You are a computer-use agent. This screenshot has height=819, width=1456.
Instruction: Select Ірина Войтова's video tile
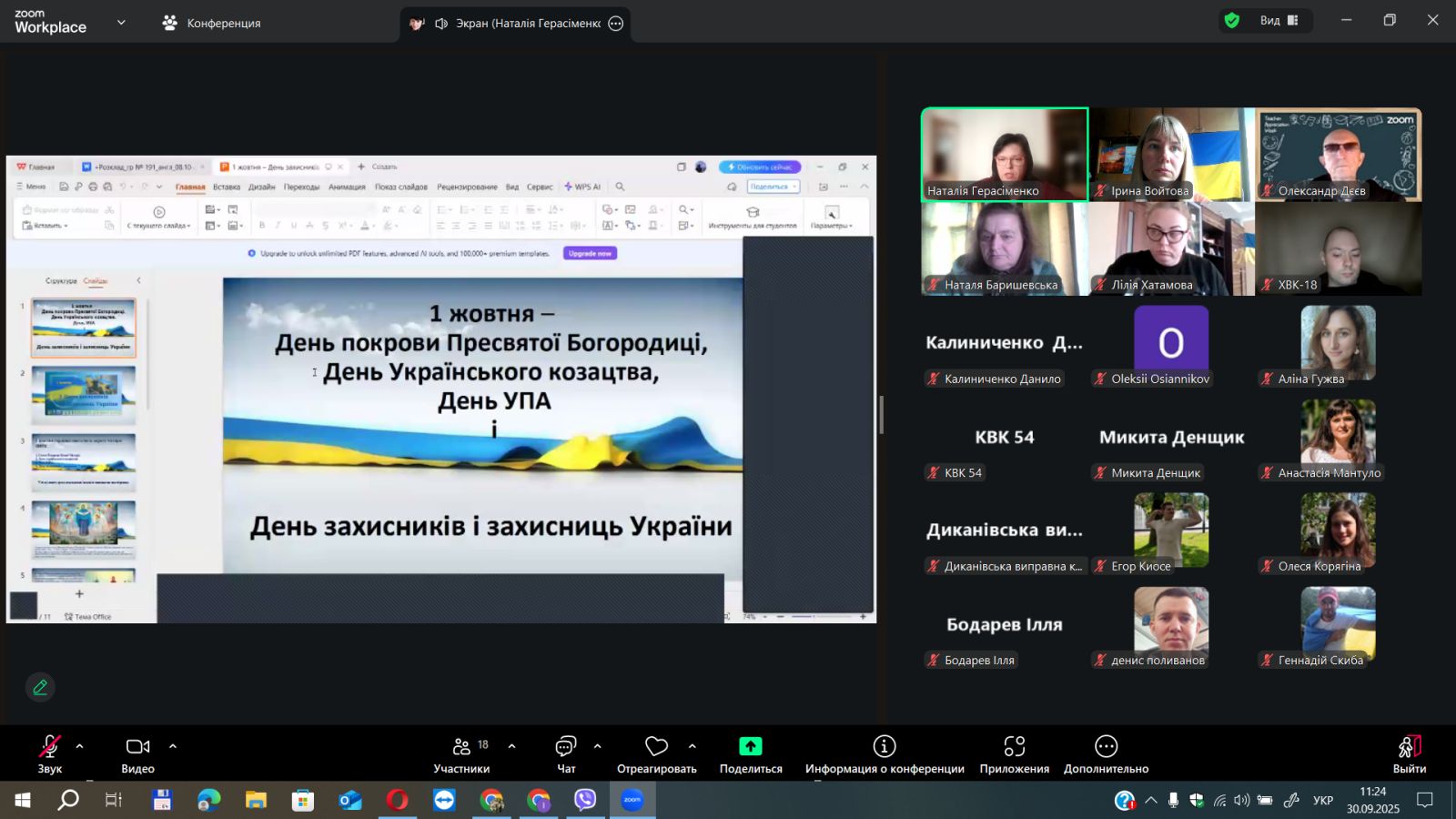click(1171, 155)
